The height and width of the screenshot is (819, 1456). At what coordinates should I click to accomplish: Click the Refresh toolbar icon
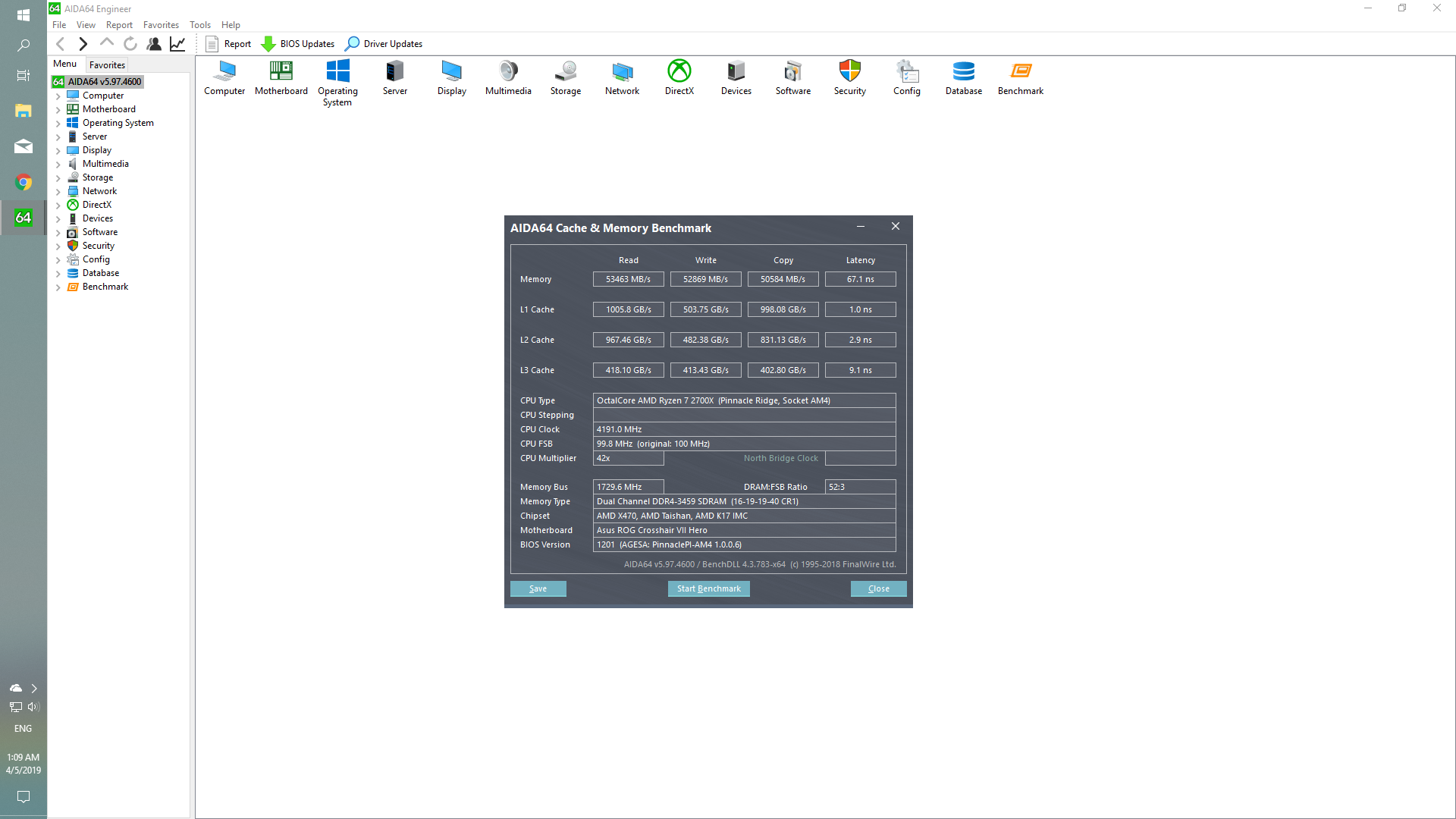click(130, 44)
